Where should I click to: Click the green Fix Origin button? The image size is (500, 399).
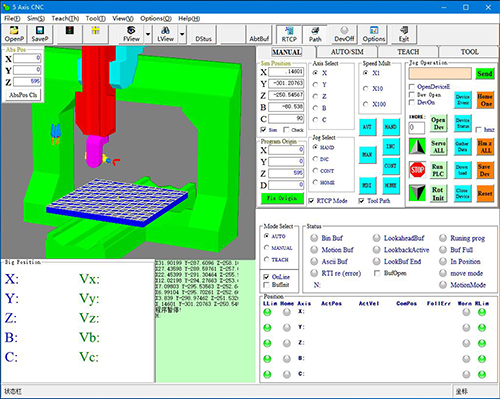coord(282,198)
